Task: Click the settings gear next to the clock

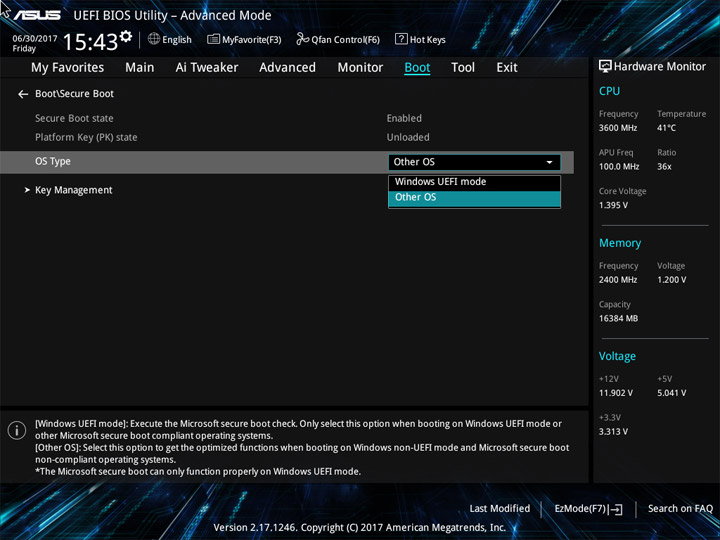Action: click(x=126, y=36)
